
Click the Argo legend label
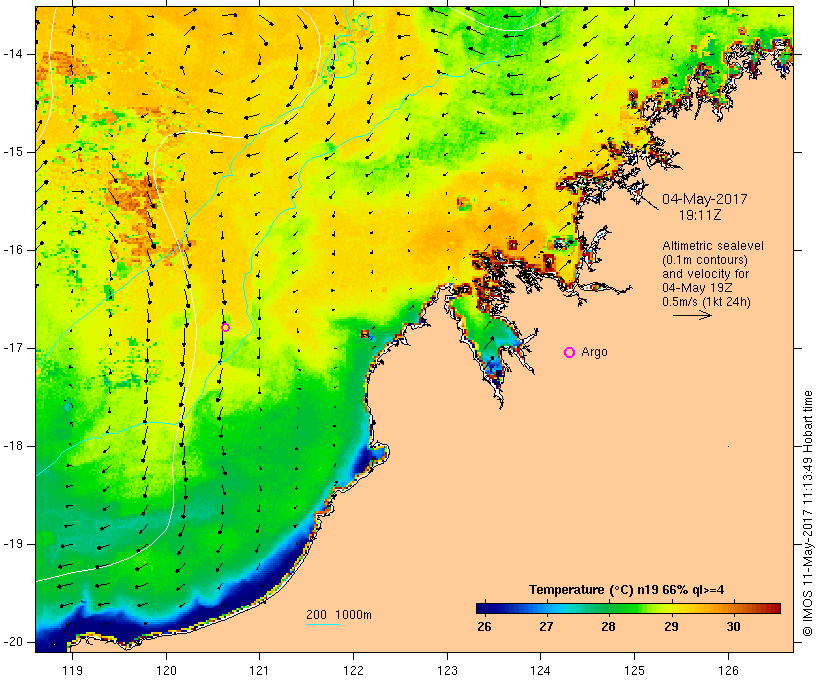pos(595,352)
